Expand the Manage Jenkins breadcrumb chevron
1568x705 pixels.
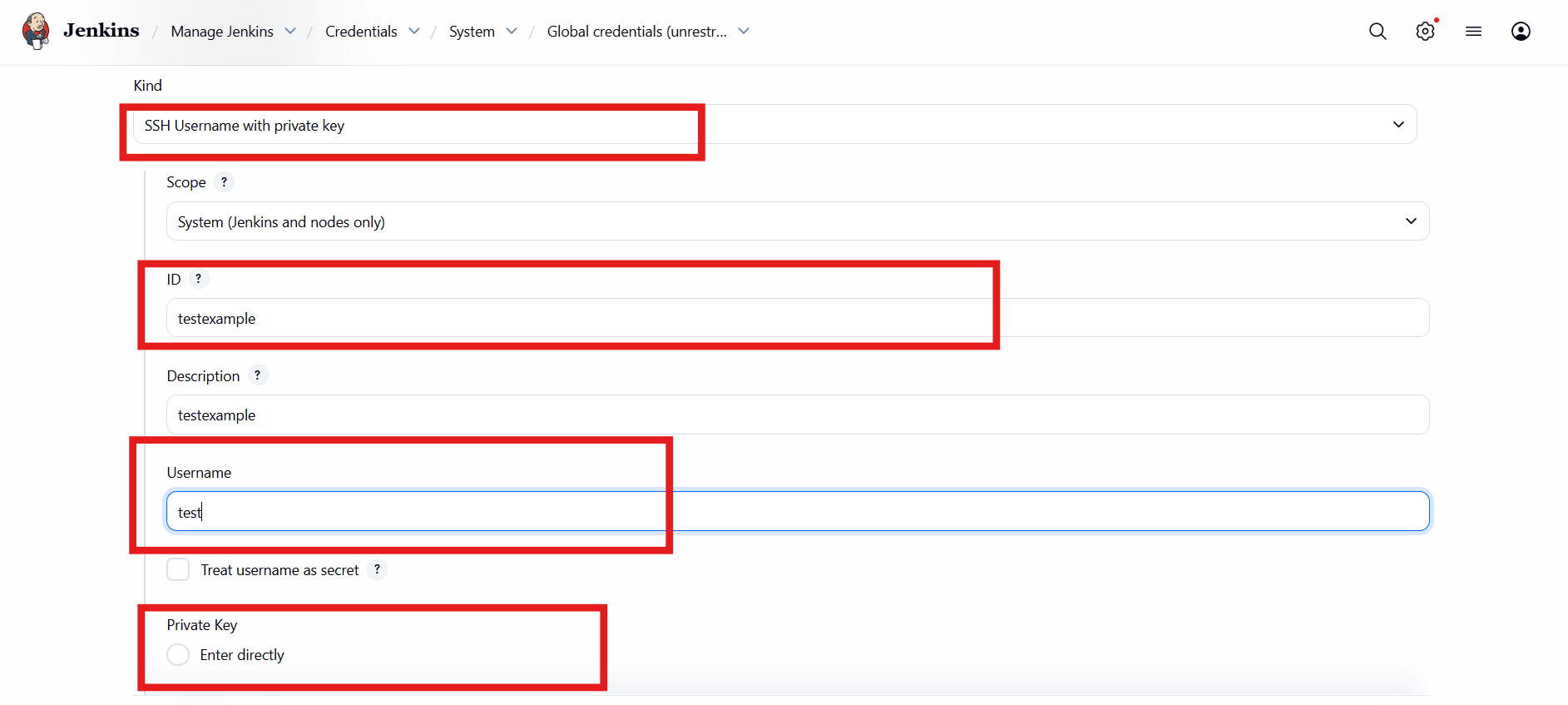point(290,32)
